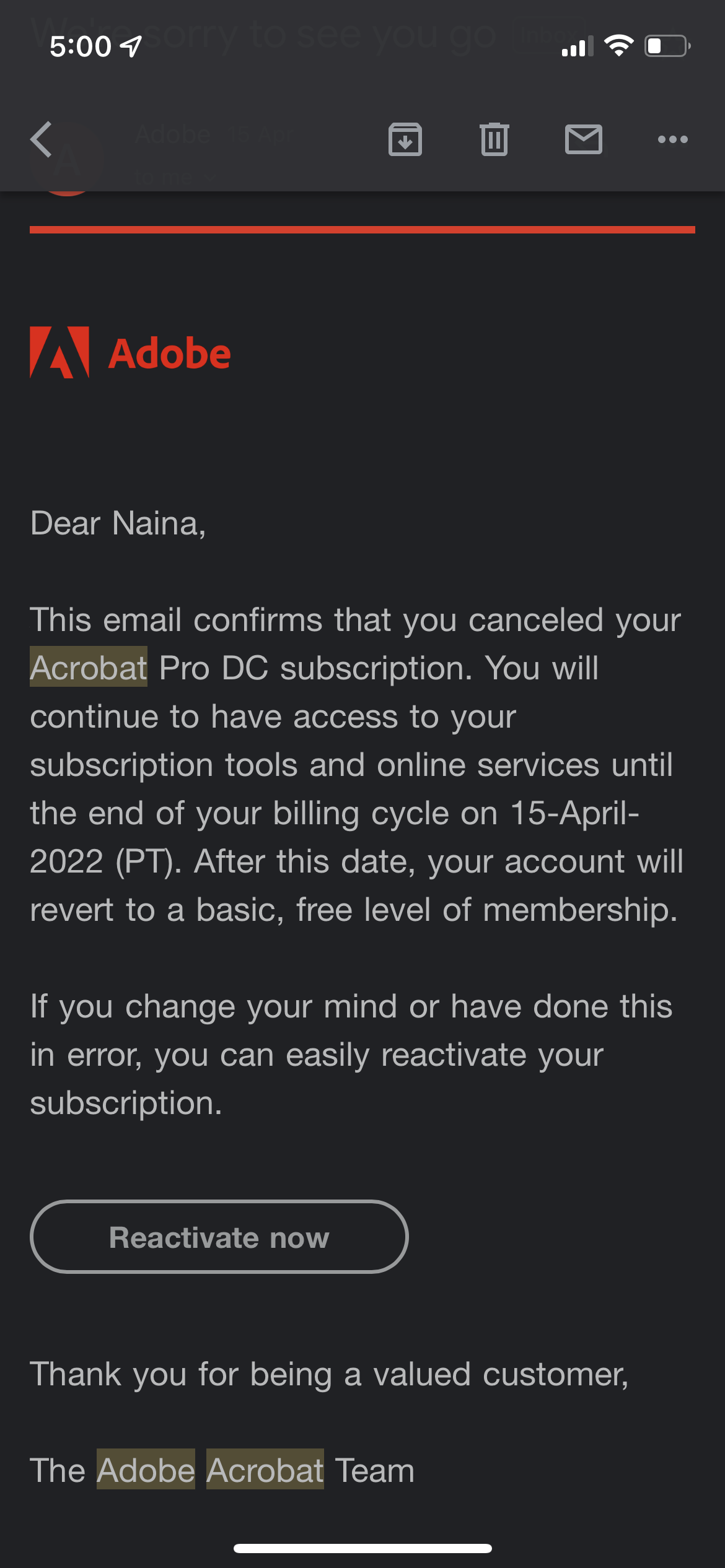Image resolution: width=725 pixels, height=1568 pixels.
Task: Delete the email with trash icon
Action: (x=494, y=139)
